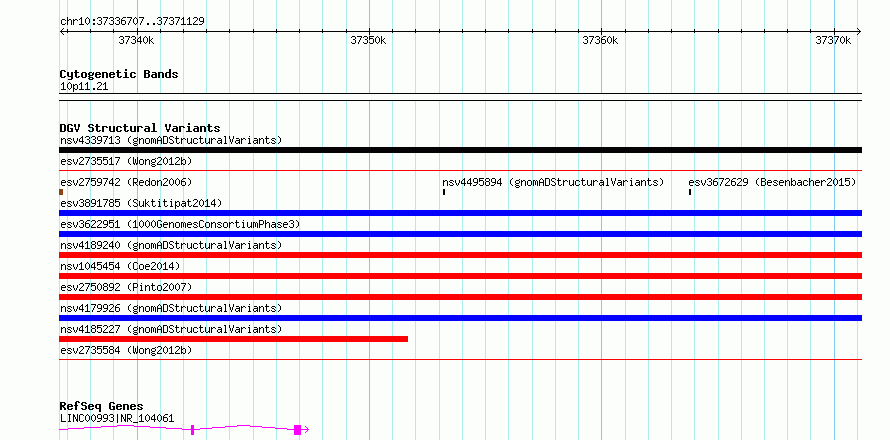Click the red nsv4189240 variant bar
This screenshot has height=440, width=890.
[x=460, y=255]
